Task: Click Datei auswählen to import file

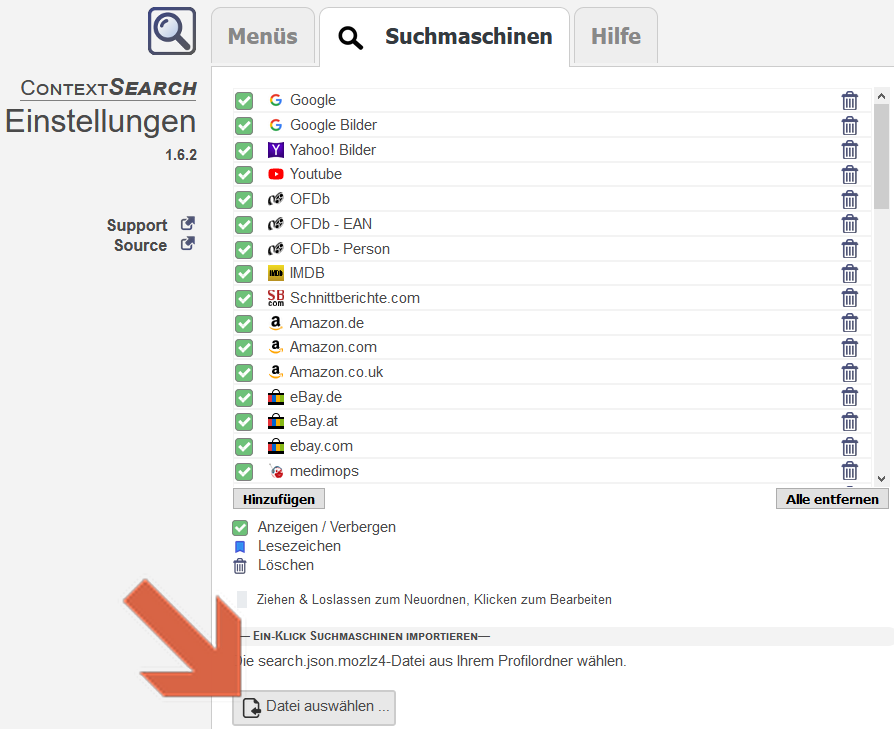Action: (x=314, y=707)
